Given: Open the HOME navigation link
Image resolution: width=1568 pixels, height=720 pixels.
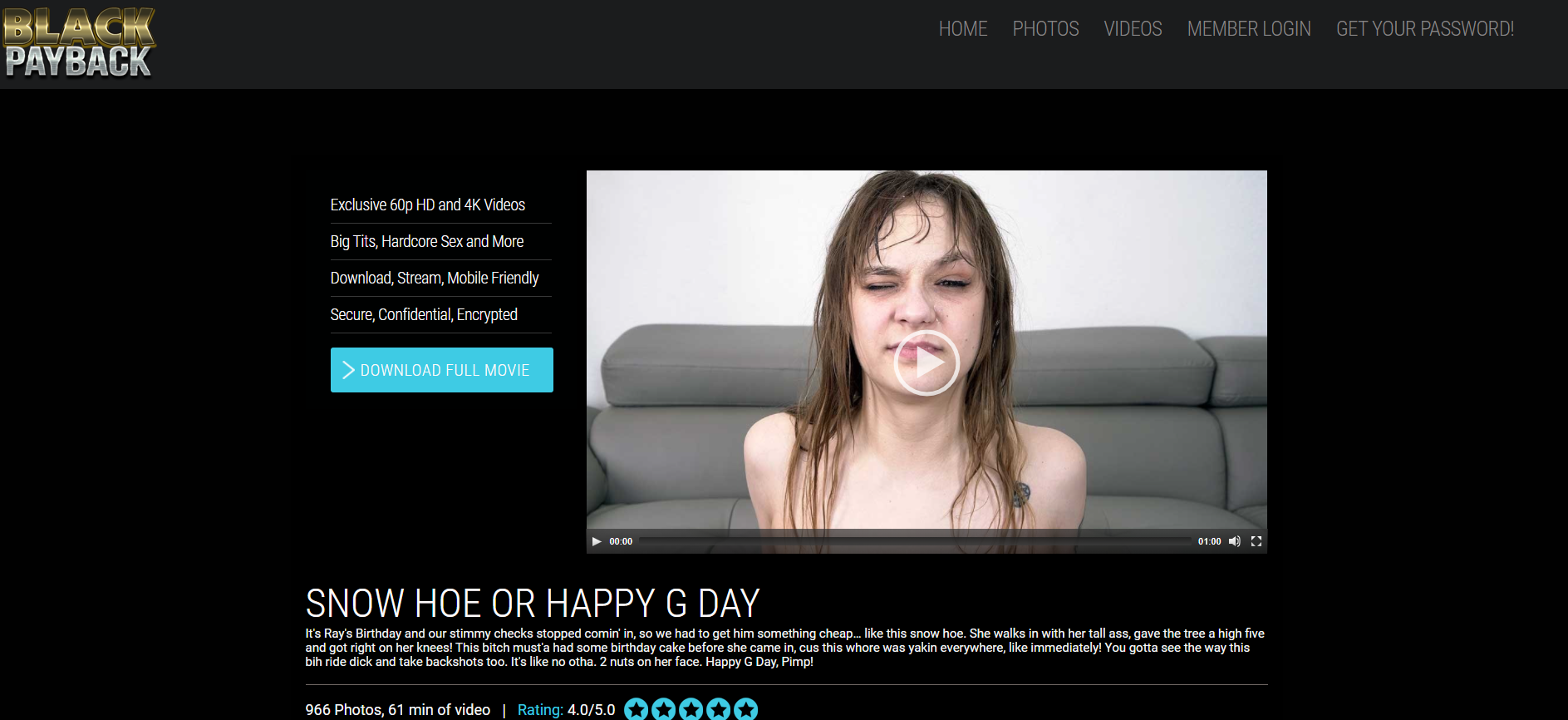Looking at the screenshot, I should coord(963,29).
